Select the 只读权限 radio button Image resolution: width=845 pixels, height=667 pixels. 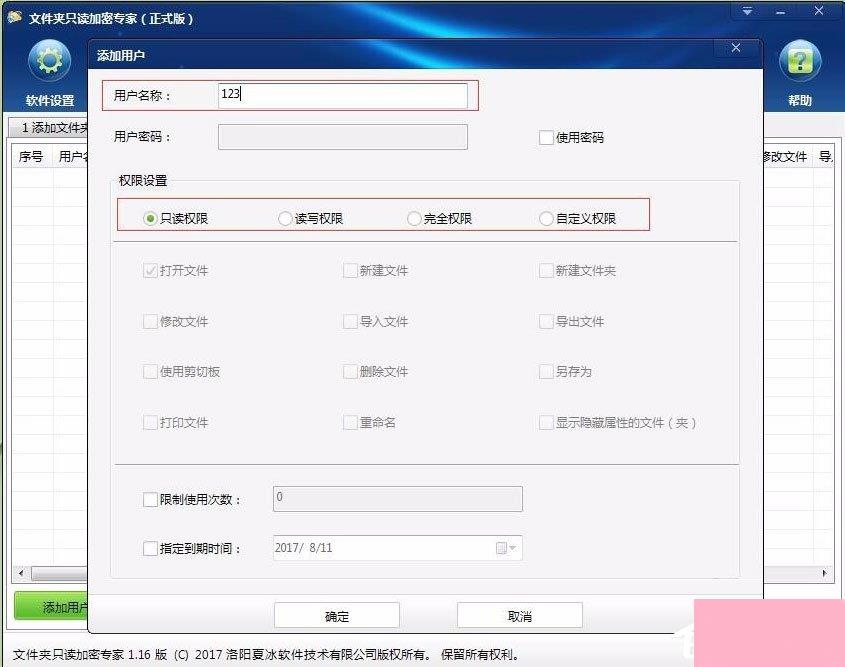[150, 219]
